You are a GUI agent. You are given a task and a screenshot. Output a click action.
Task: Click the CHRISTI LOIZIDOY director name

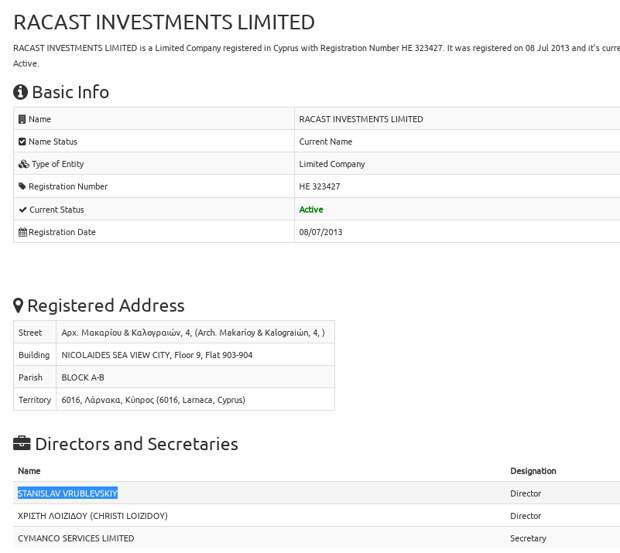tap(93, 516)
